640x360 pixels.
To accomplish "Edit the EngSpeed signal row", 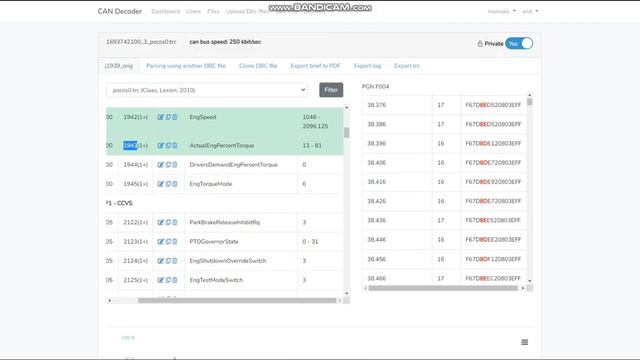I will pos(160,117).
